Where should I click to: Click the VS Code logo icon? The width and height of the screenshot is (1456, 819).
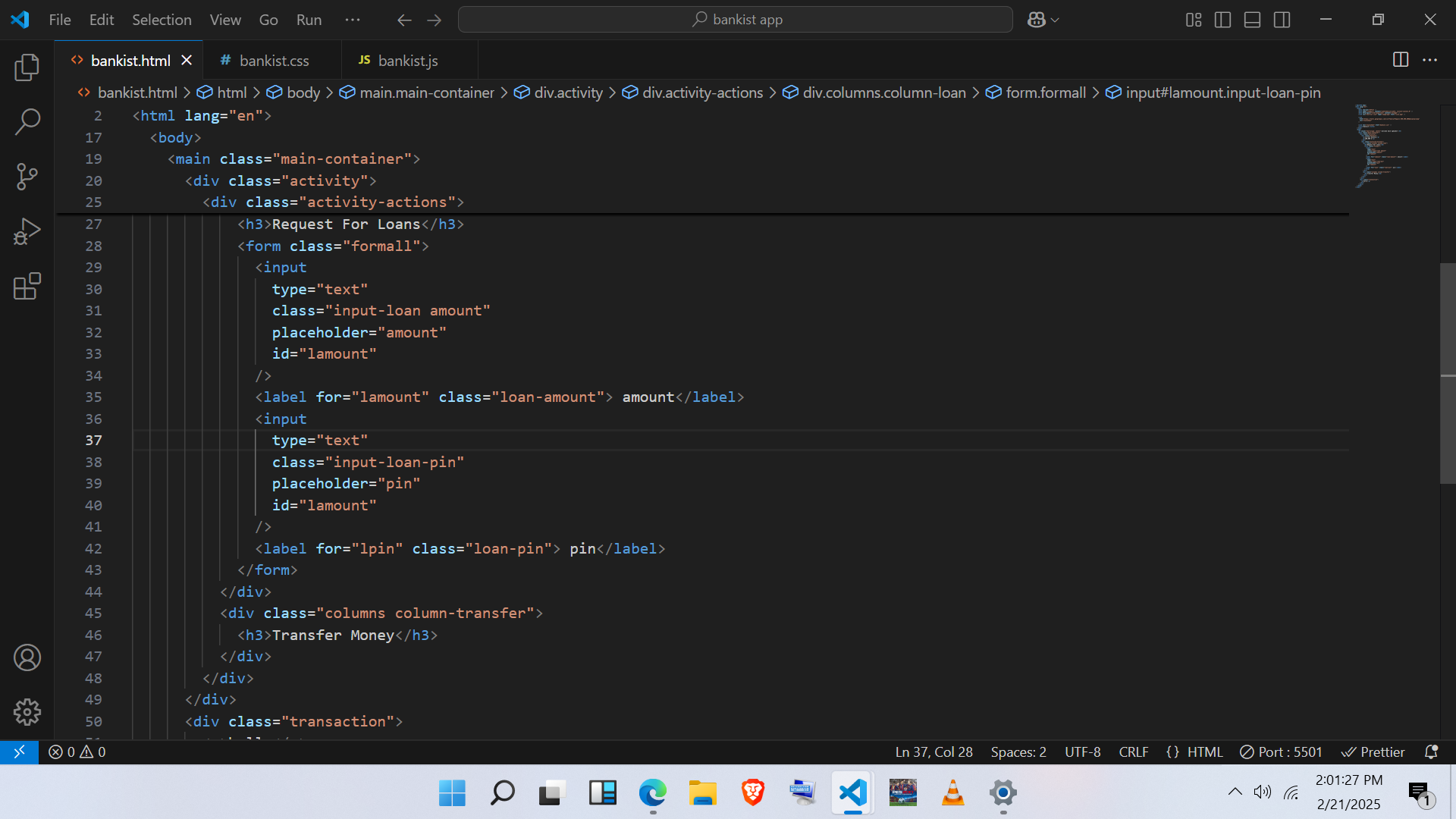[20, 20]
